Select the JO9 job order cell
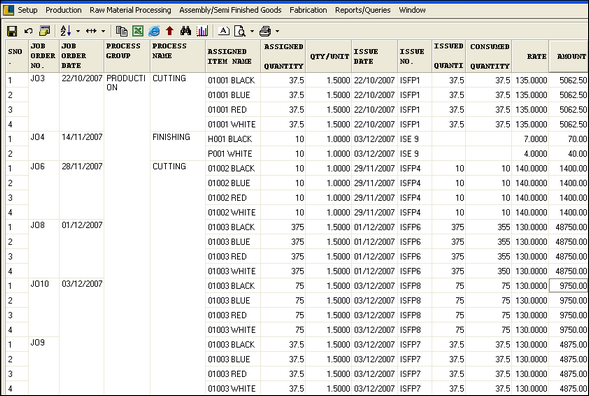 point(44,366)
